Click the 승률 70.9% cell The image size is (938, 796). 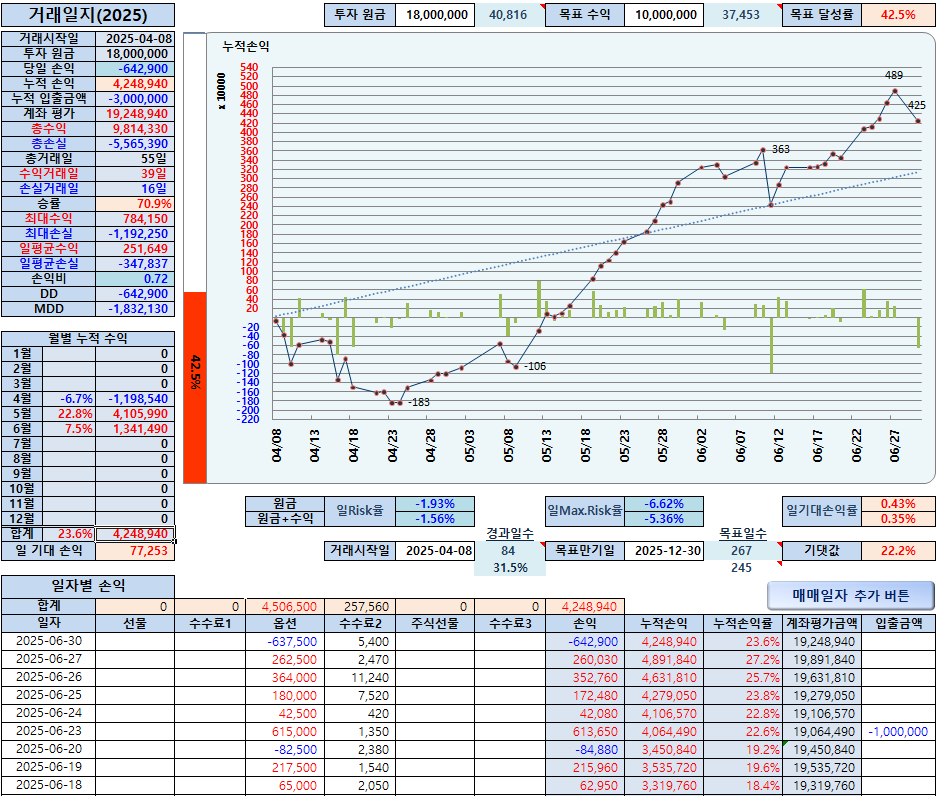[135, 203]
